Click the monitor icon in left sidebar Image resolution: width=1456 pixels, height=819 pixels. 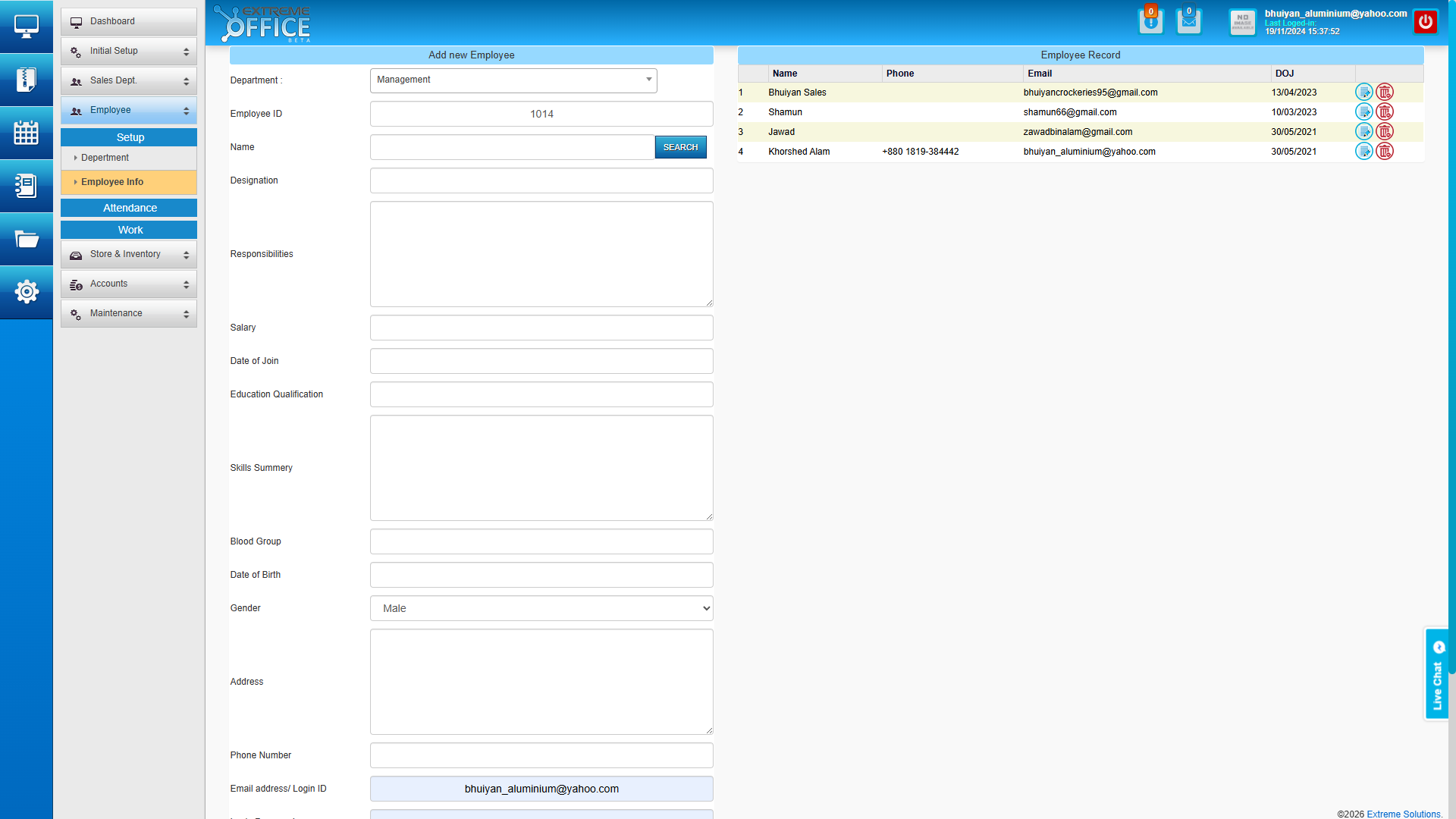(26, 27)
